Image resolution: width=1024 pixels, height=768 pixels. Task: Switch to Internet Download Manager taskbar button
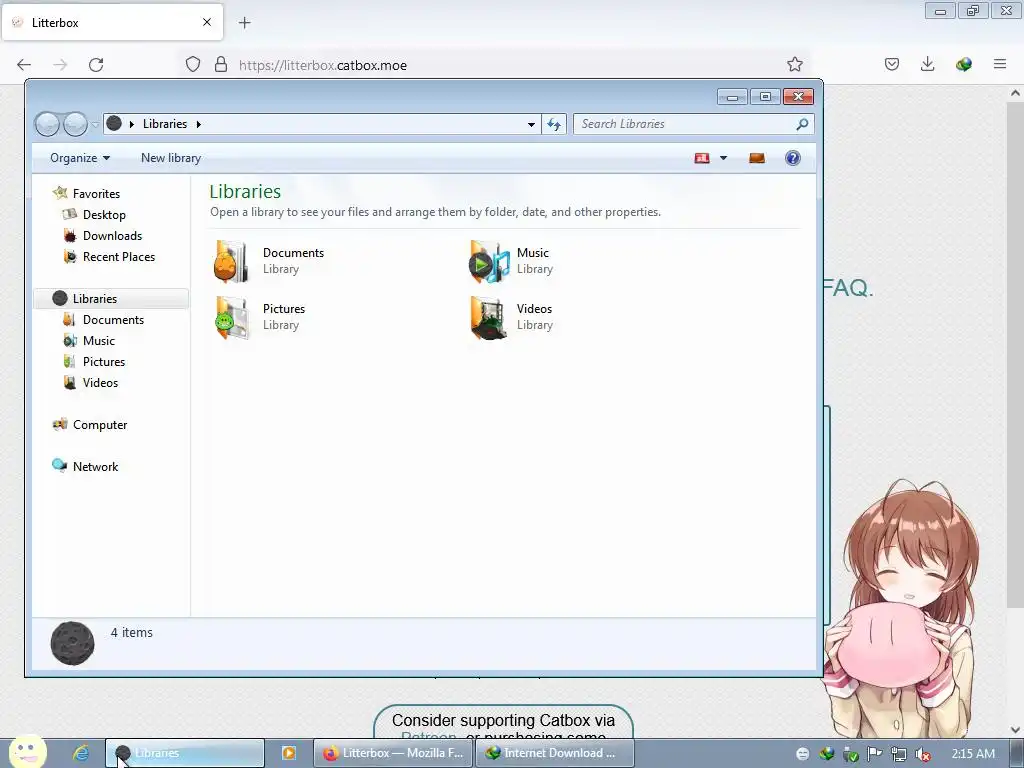pos(555,753)
